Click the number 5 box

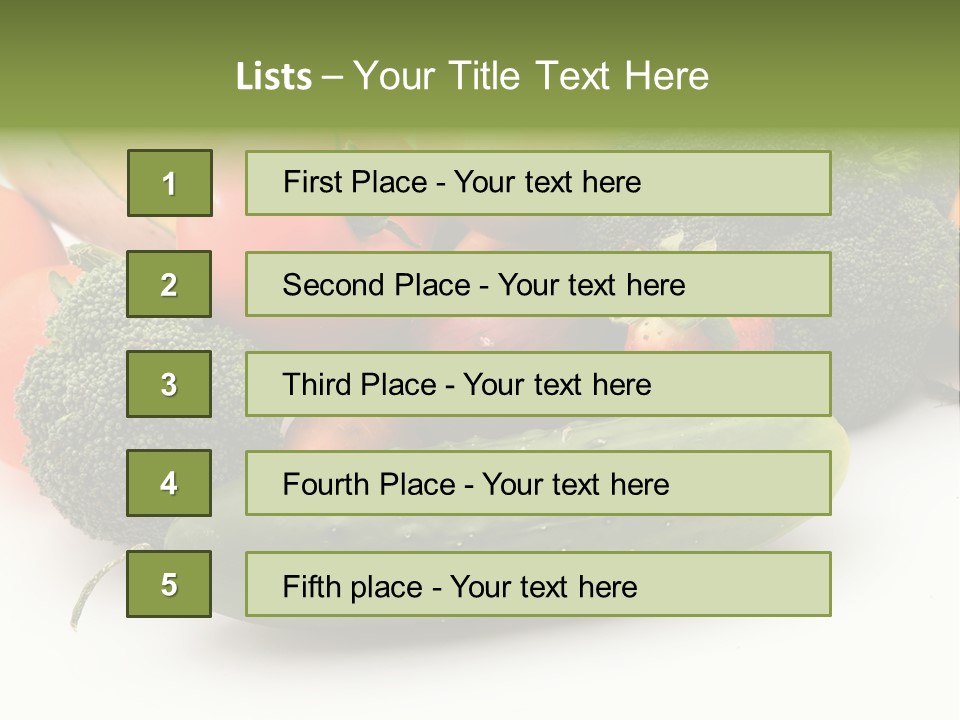[x=169, y=584]
